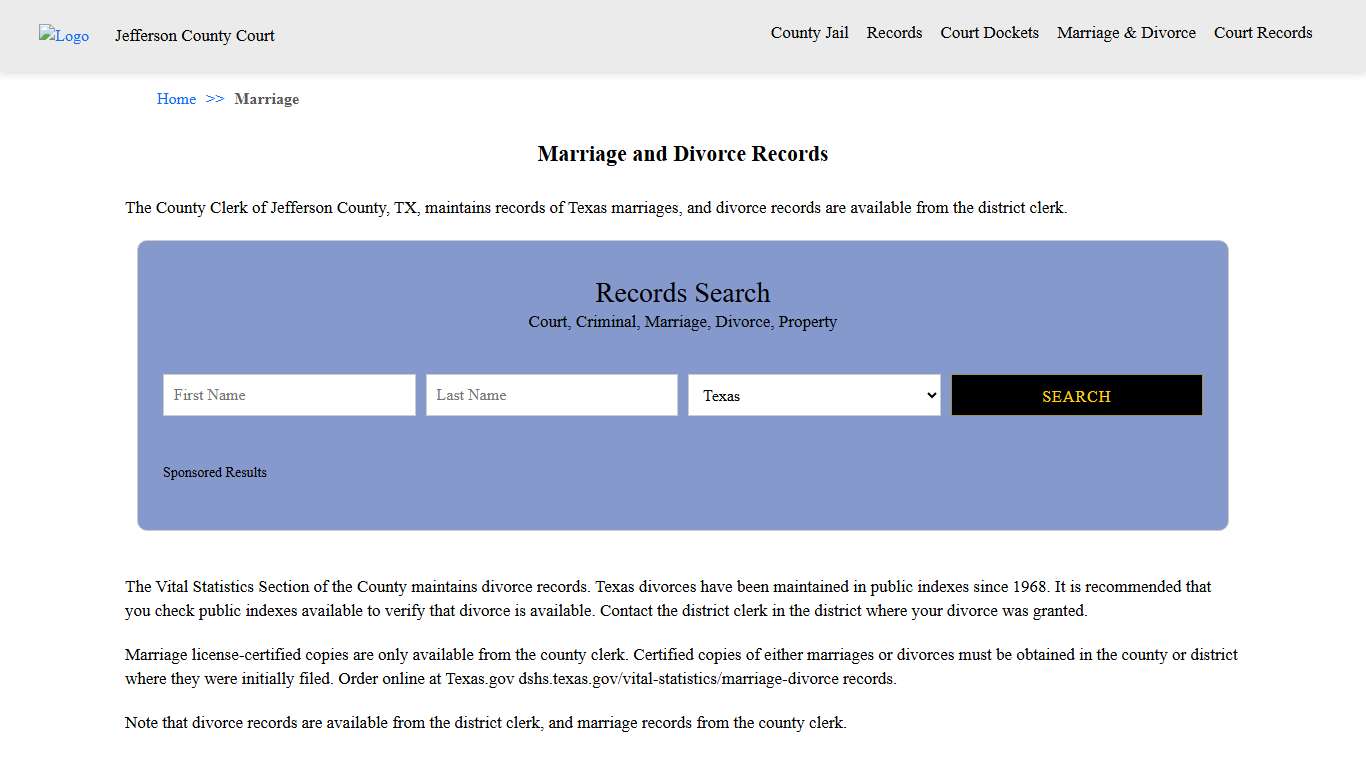Select Court Dockets in the navigation
The height and width of the screenshot is (768, 1366).
(x=989, y=33)
